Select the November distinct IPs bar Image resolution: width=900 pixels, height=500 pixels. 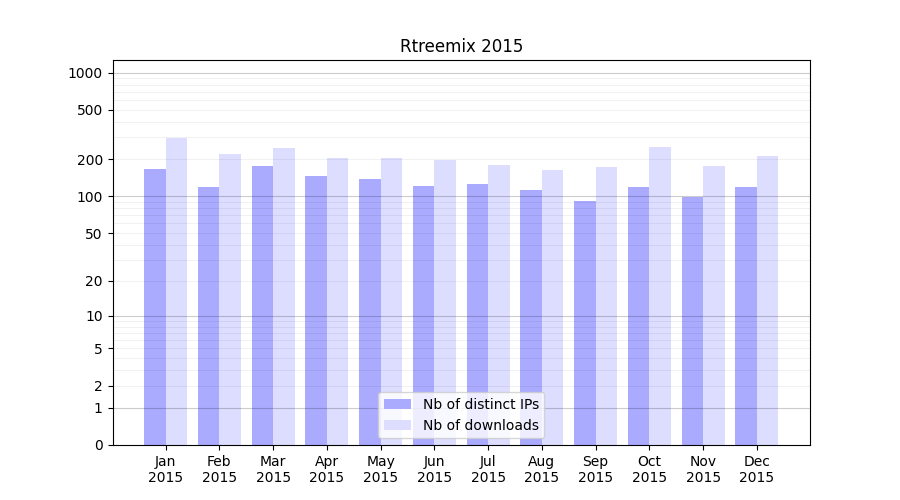click(x=692, y=321)
